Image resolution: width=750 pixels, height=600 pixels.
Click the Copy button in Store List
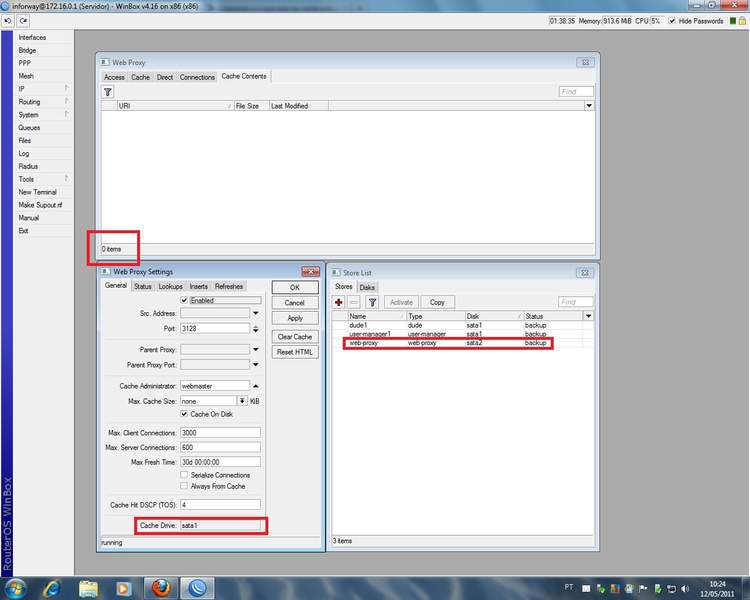[x=437, y=302]
